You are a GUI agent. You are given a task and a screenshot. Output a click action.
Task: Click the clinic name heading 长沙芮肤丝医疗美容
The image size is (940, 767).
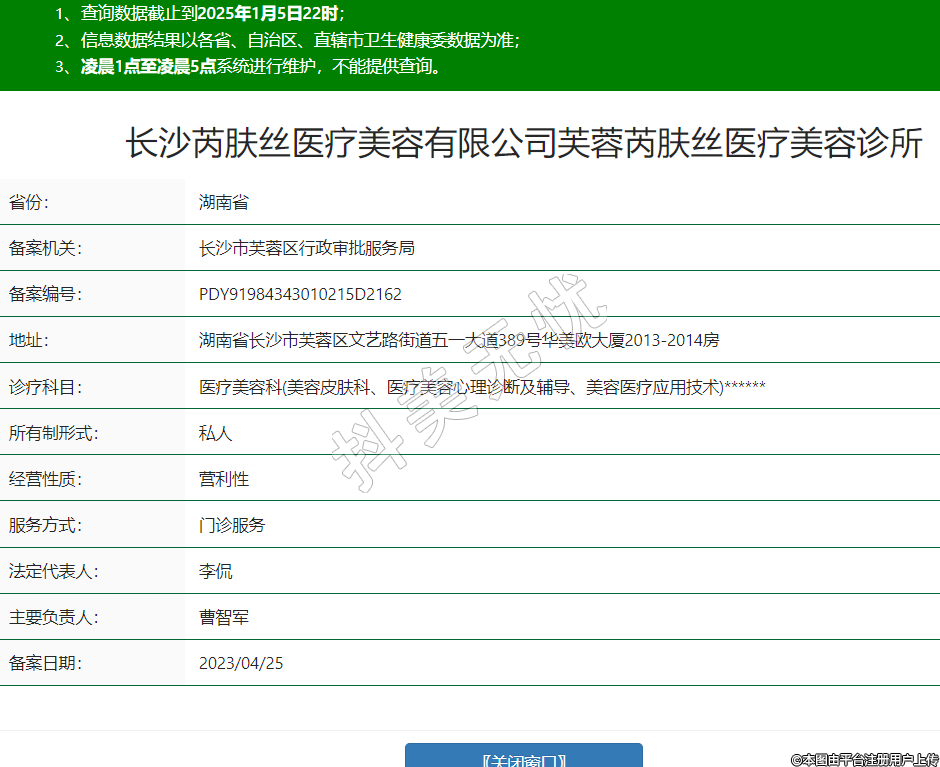(x=523, y=144)
